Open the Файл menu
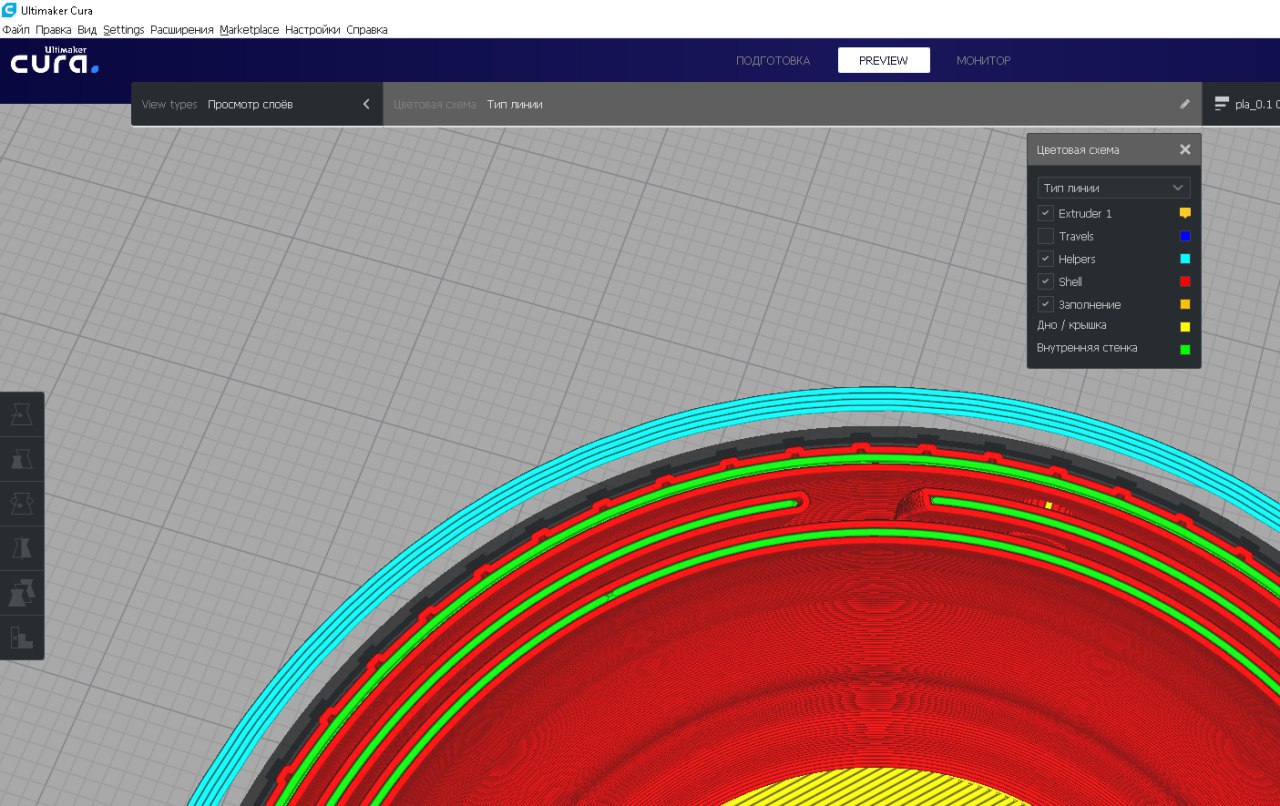The height and width of the screenshot is (806, 1280). 16,30
